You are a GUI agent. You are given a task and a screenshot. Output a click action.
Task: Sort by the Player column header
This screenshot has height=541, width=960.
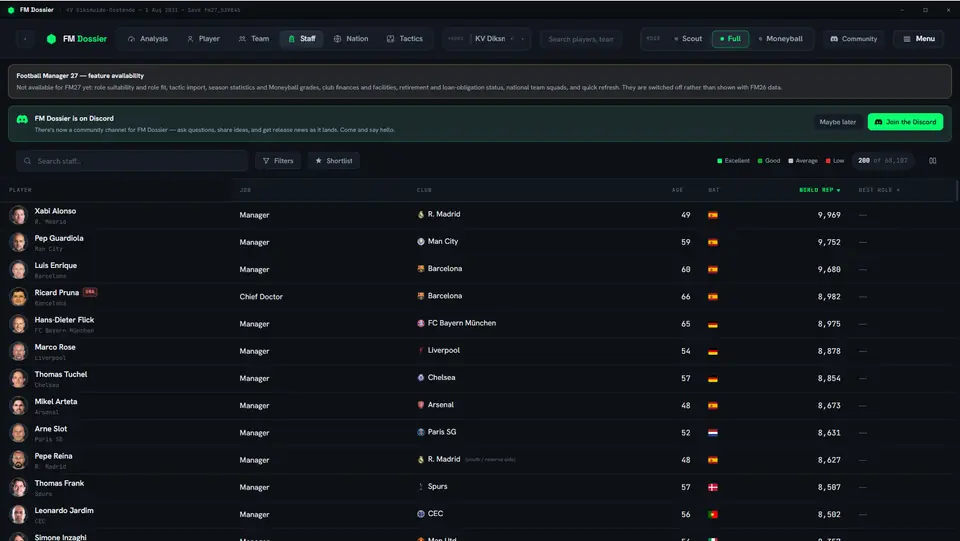tap(20, 190)
